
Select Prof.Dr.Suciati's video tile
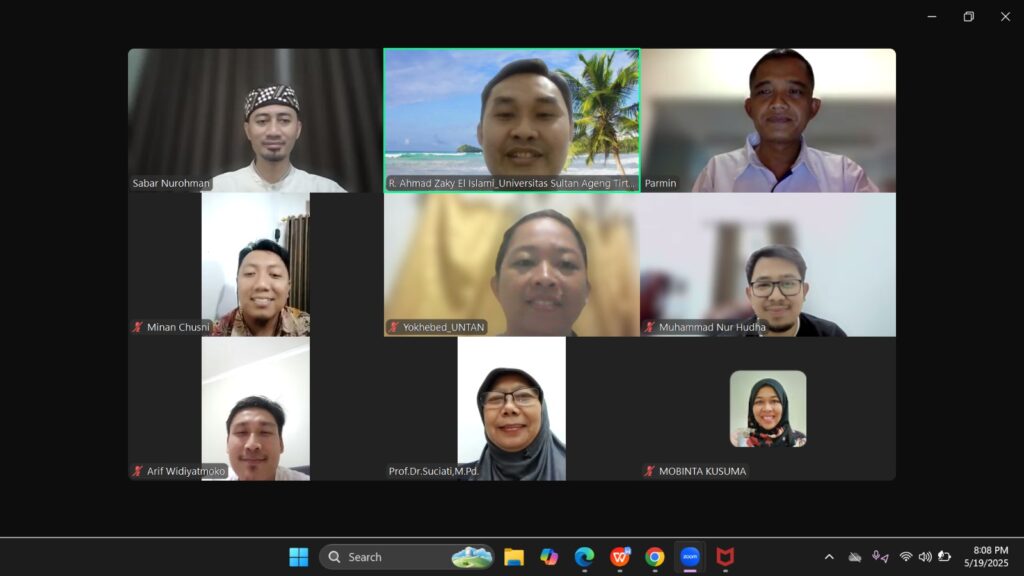pos(511,409)
